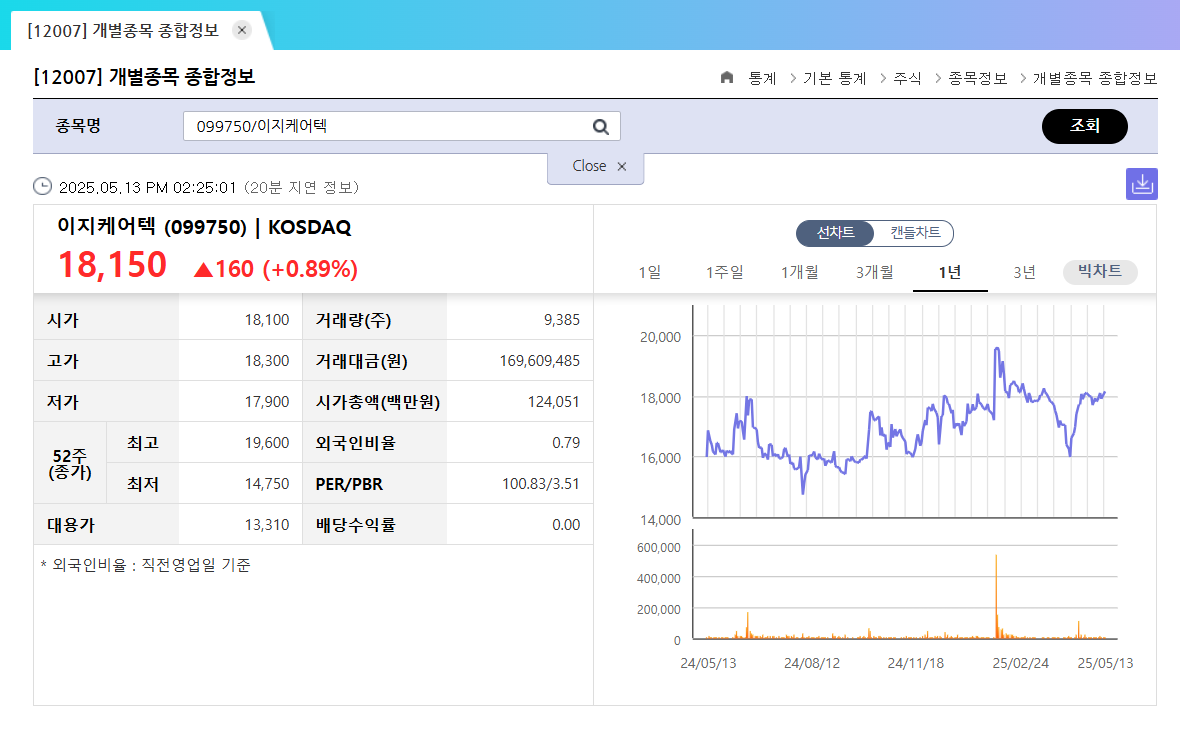Click the download data icon
This screenshot has height=737, width=1180.
pyautogui.click(x=1141, y=183)
